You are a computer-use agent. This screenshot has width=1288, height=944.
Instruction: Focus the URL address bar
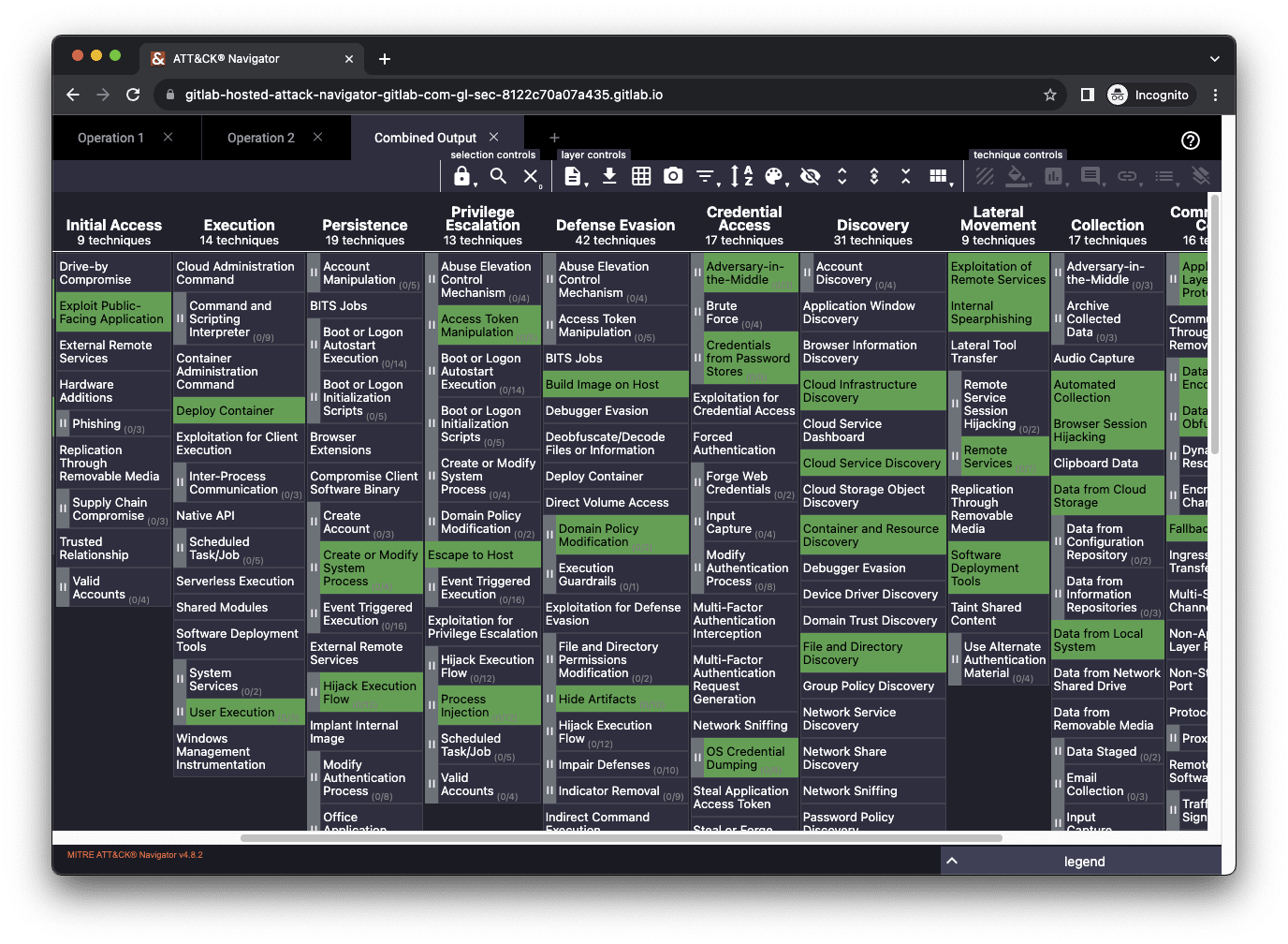point(599,95)
